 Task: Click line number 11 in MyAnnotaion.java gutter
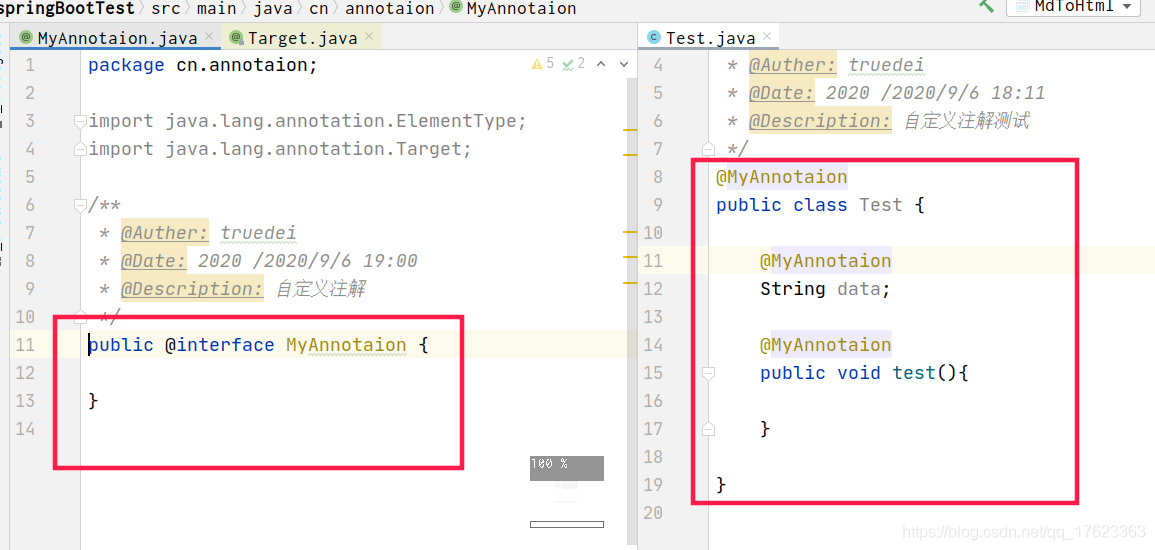point(25,345)
